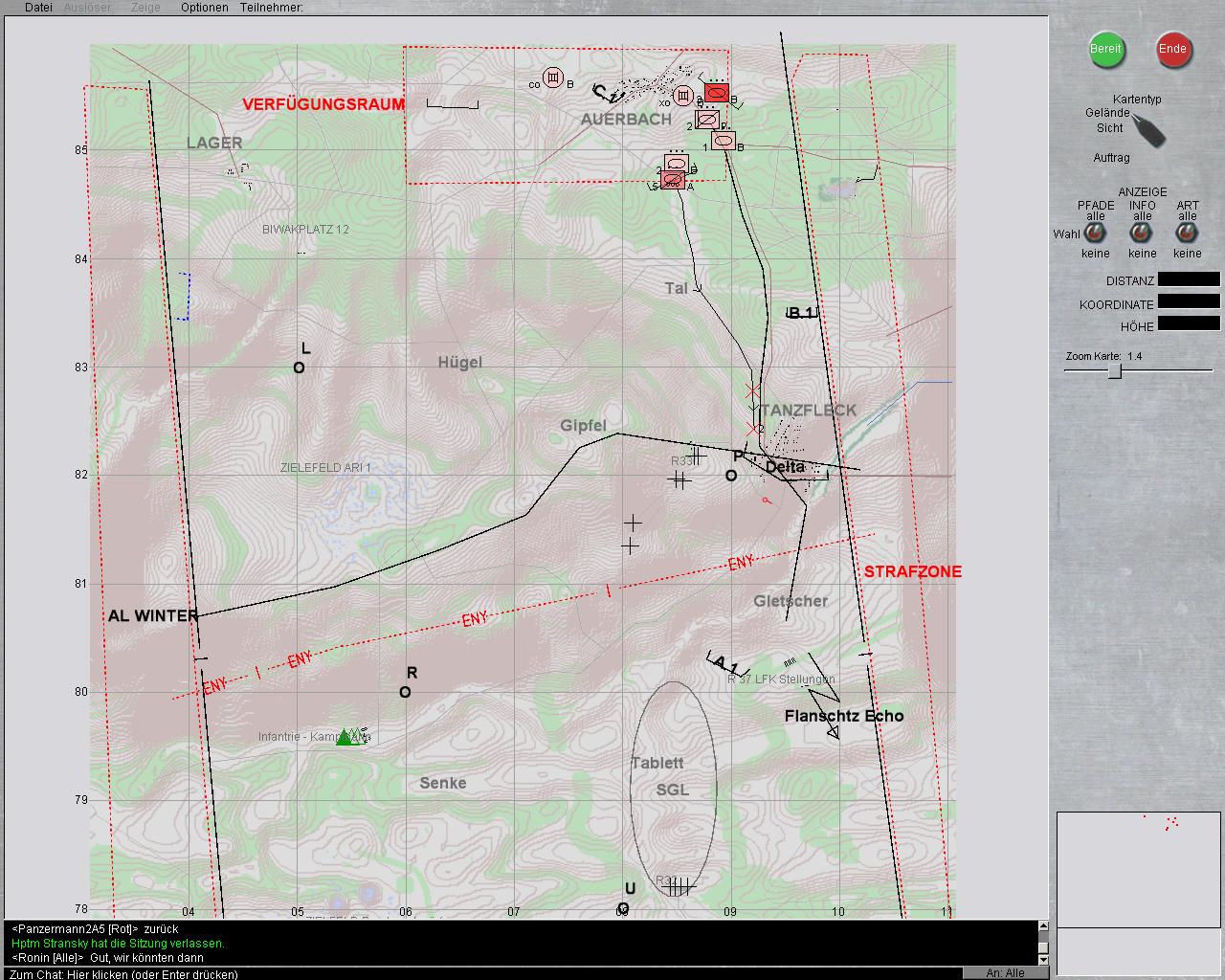
Task: Open the Teilnehmer menu
Action: coord(272,8)
